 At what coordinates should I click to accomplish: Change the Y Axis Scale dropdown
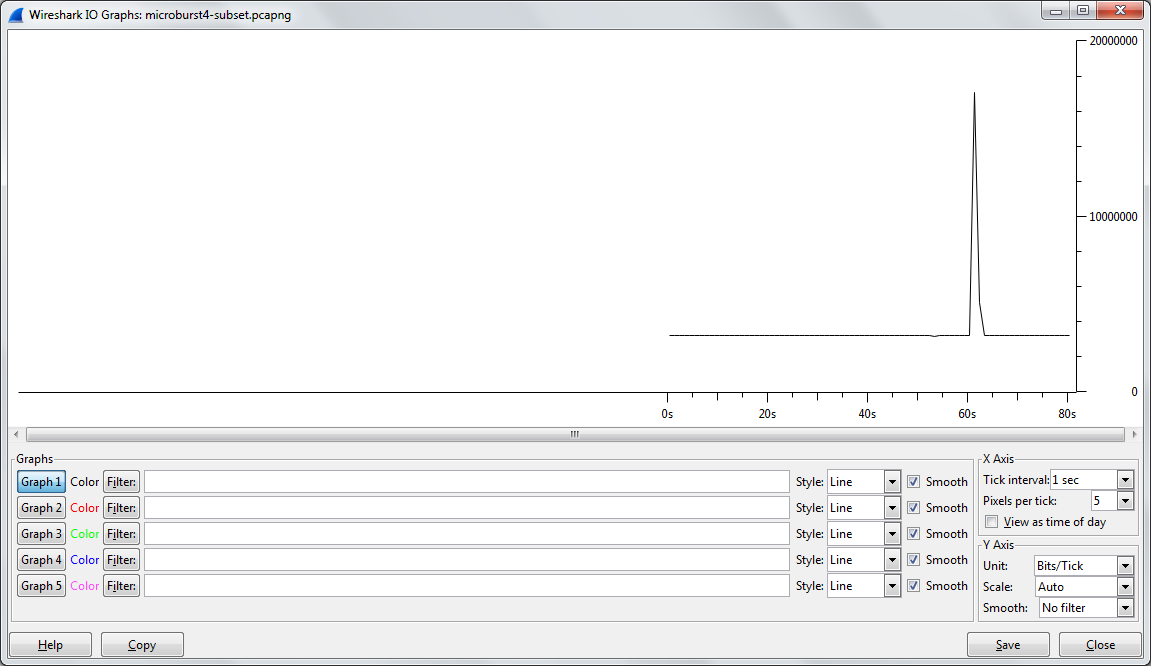pyautogui.click(x=1126, y=587)
